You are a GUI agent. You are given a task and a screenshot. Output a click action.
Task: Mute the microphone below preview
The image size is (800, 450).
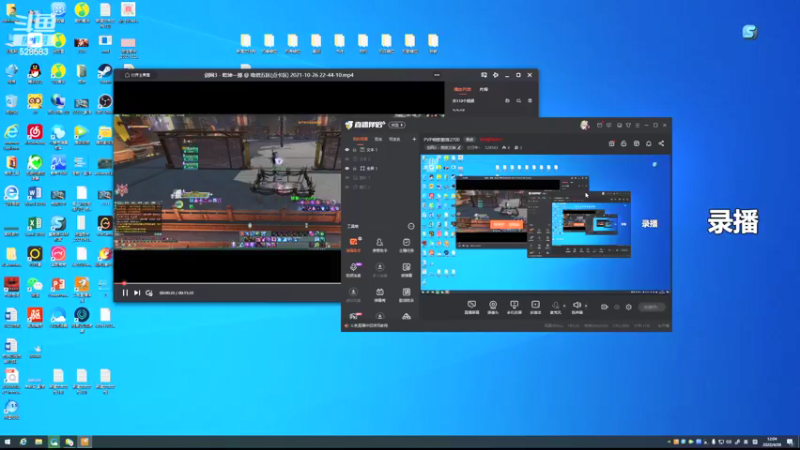click(x=555, y=307)
